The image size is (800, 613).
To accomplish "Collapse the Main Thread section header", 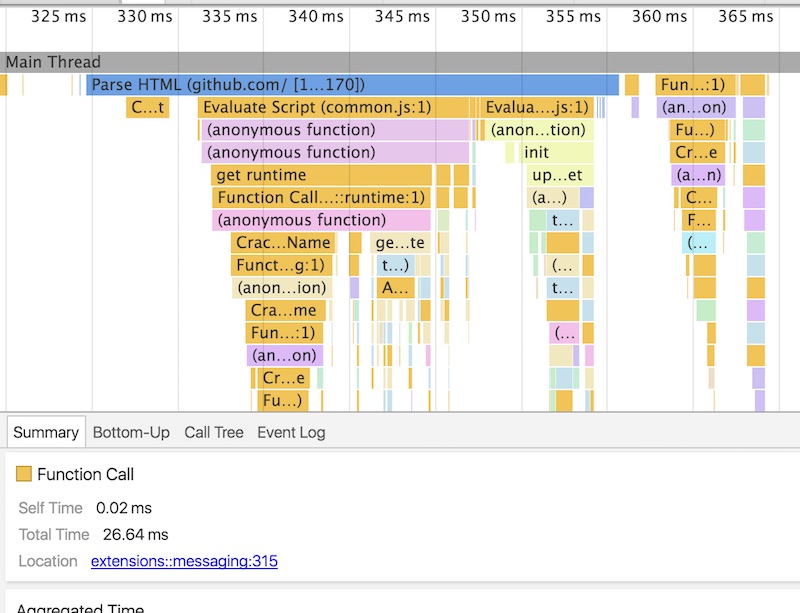I will click(x=53, y=62).
